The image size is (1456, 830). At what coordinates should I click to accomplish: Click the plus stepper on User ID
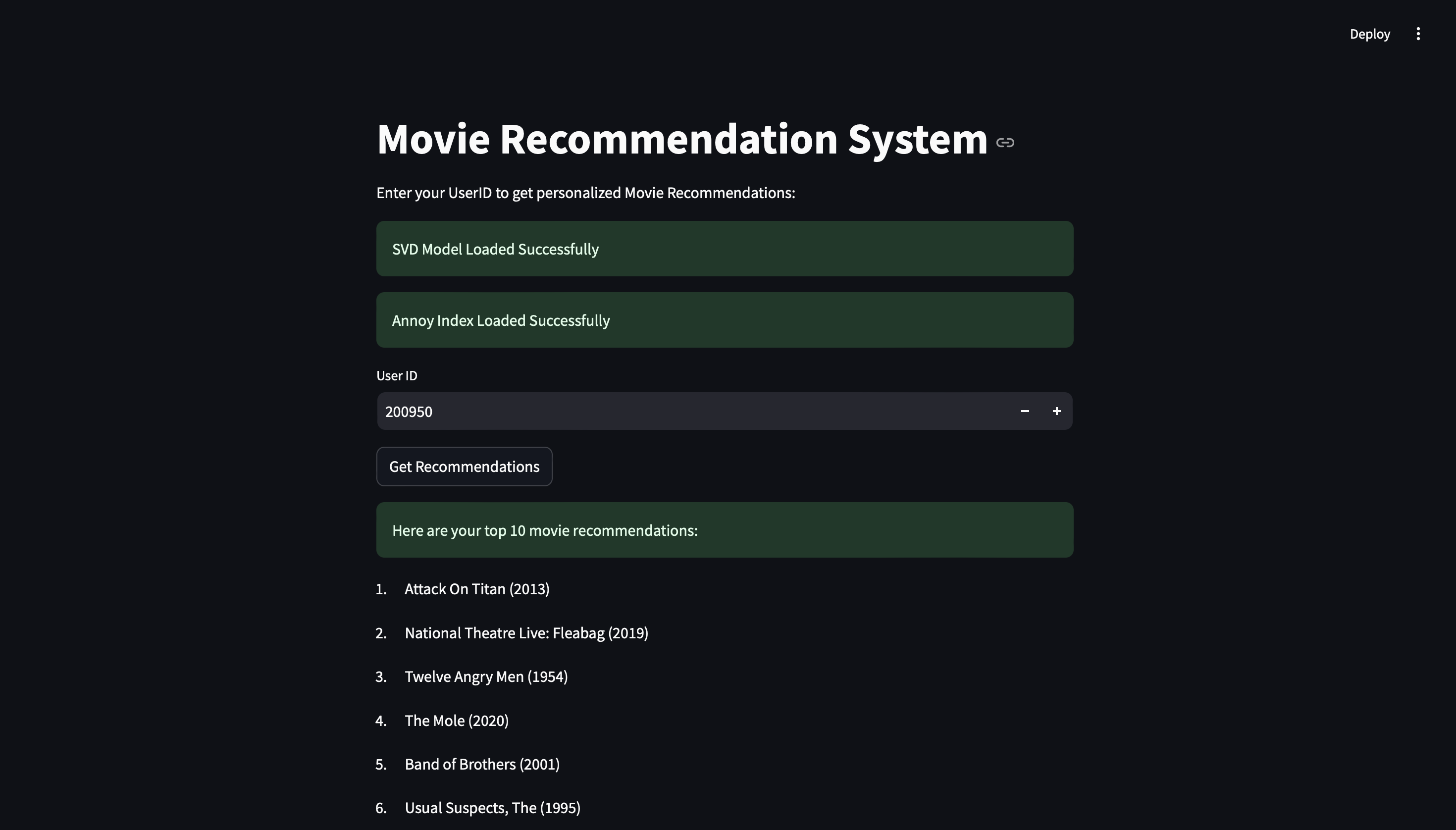pos(1057,411)
